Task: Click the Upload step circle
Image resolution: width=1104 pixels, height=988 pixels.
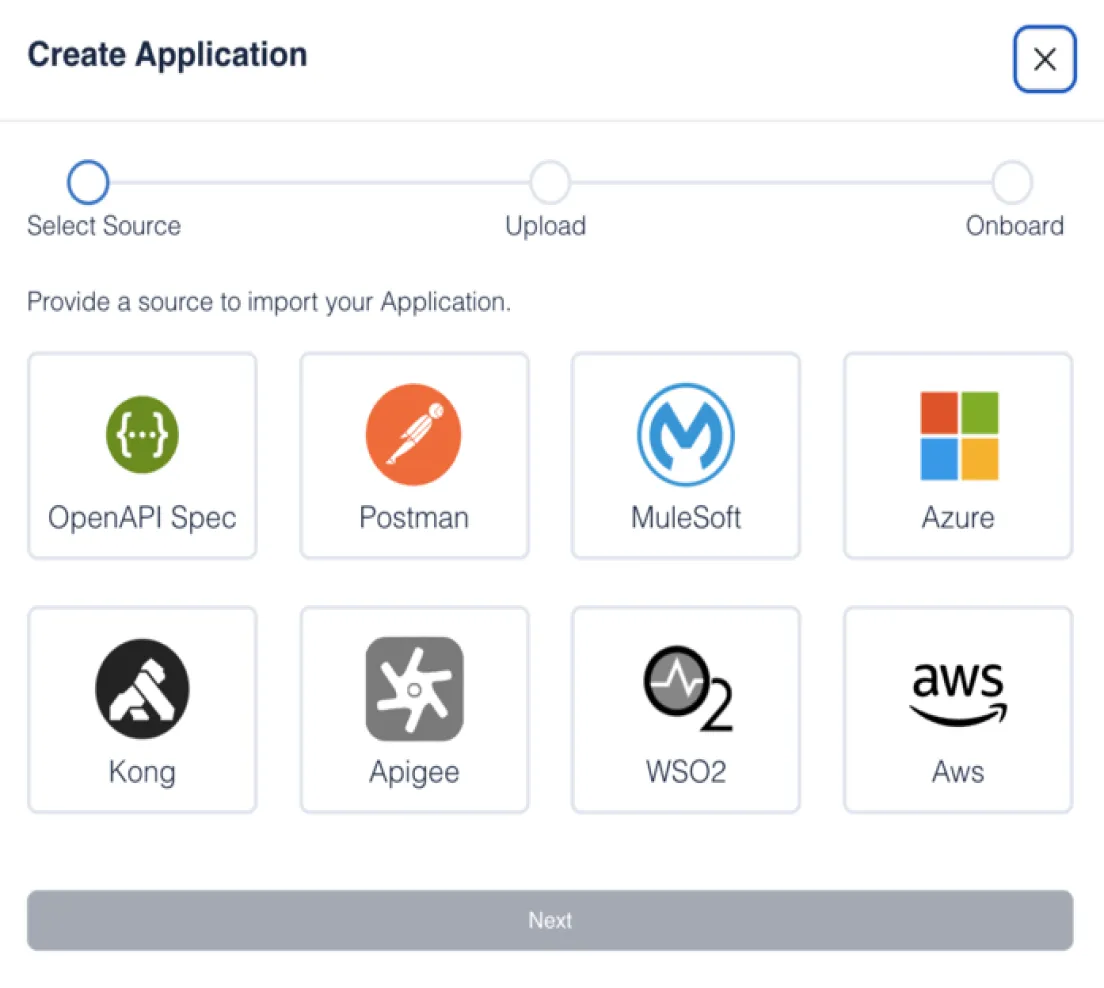Action: (550, 182)
